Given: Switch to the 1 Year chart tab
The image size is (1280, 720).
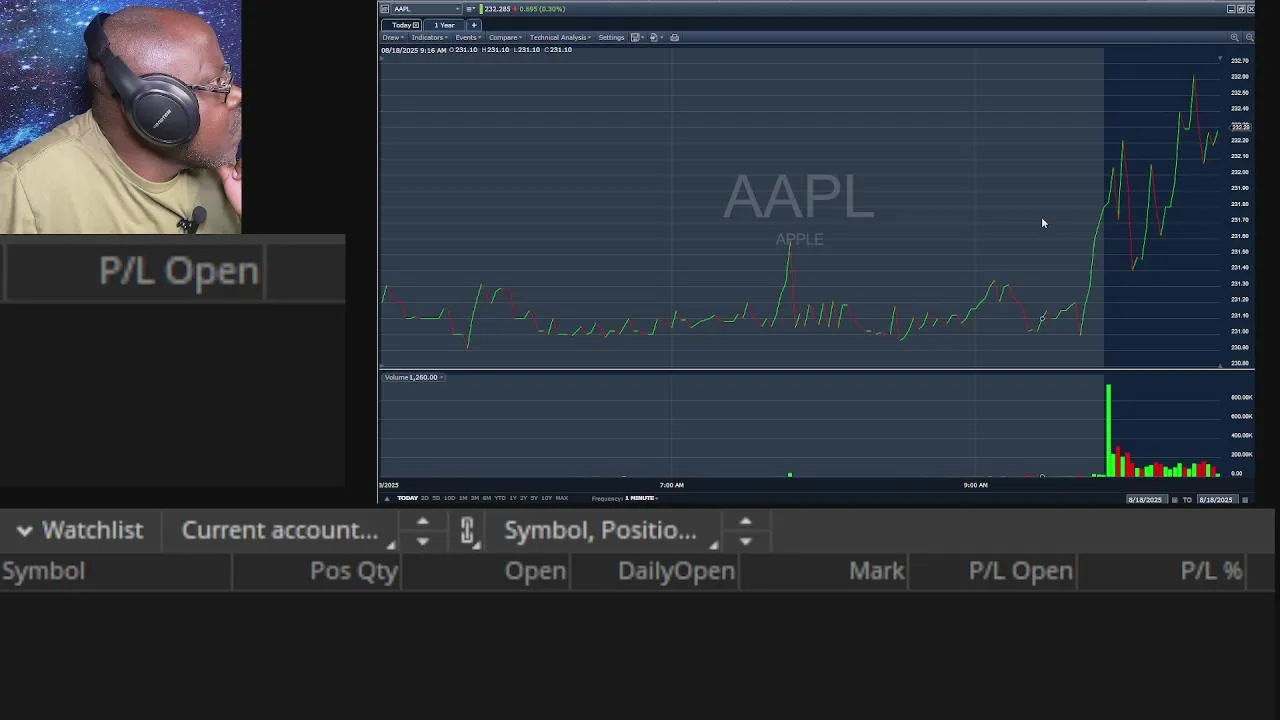Looking at the screenshot, I should click(444, 25).
